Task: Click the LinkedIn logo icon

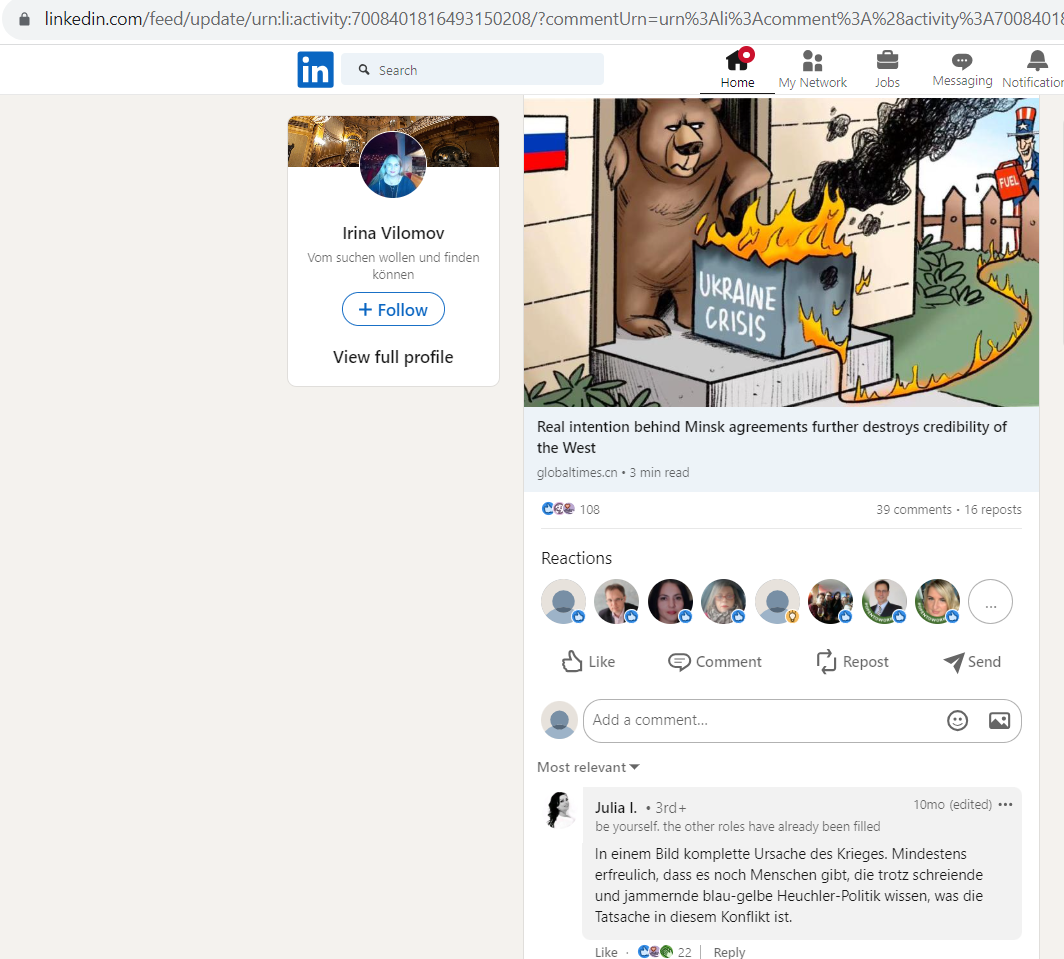Action: coord(316,70)
